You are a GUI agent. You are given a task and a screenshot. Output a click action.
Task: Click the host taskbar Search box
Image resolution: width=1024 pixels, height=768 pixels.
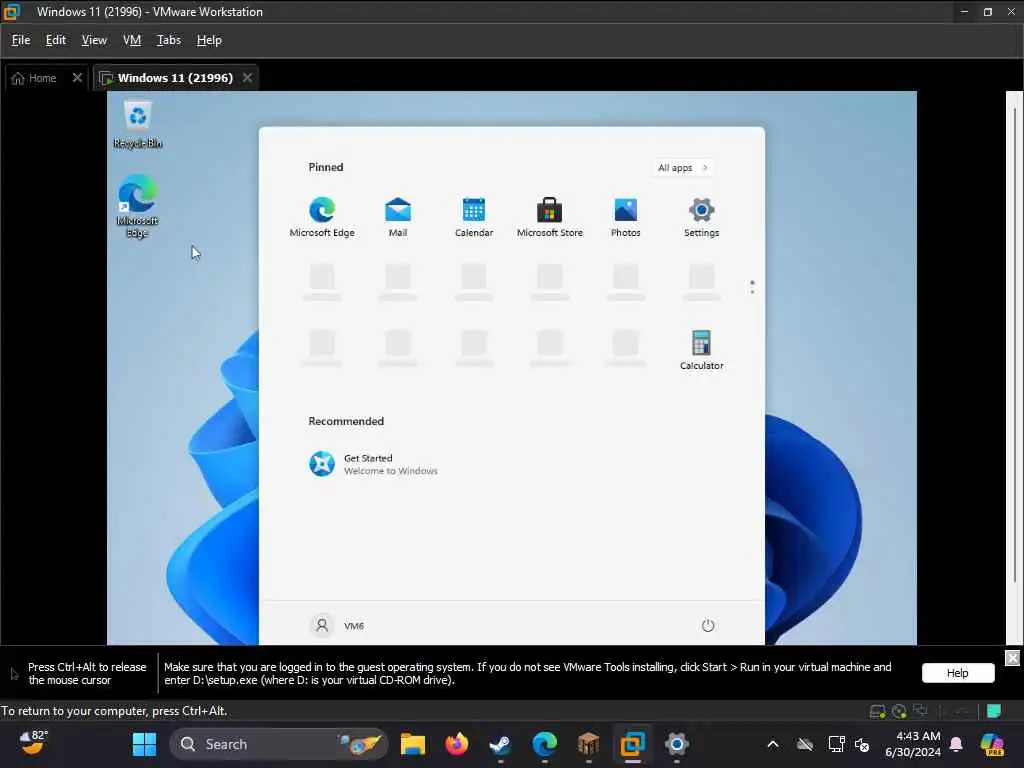[278, 744]
